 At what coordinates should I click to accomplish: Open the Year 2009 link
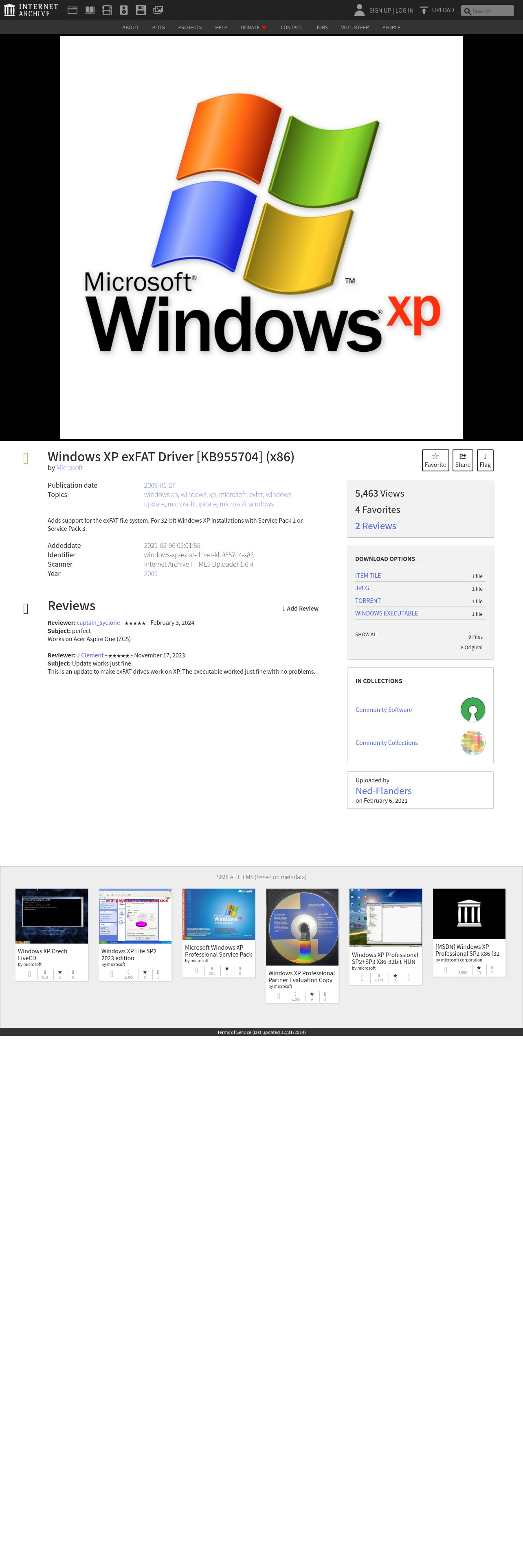tap(150, 574)
